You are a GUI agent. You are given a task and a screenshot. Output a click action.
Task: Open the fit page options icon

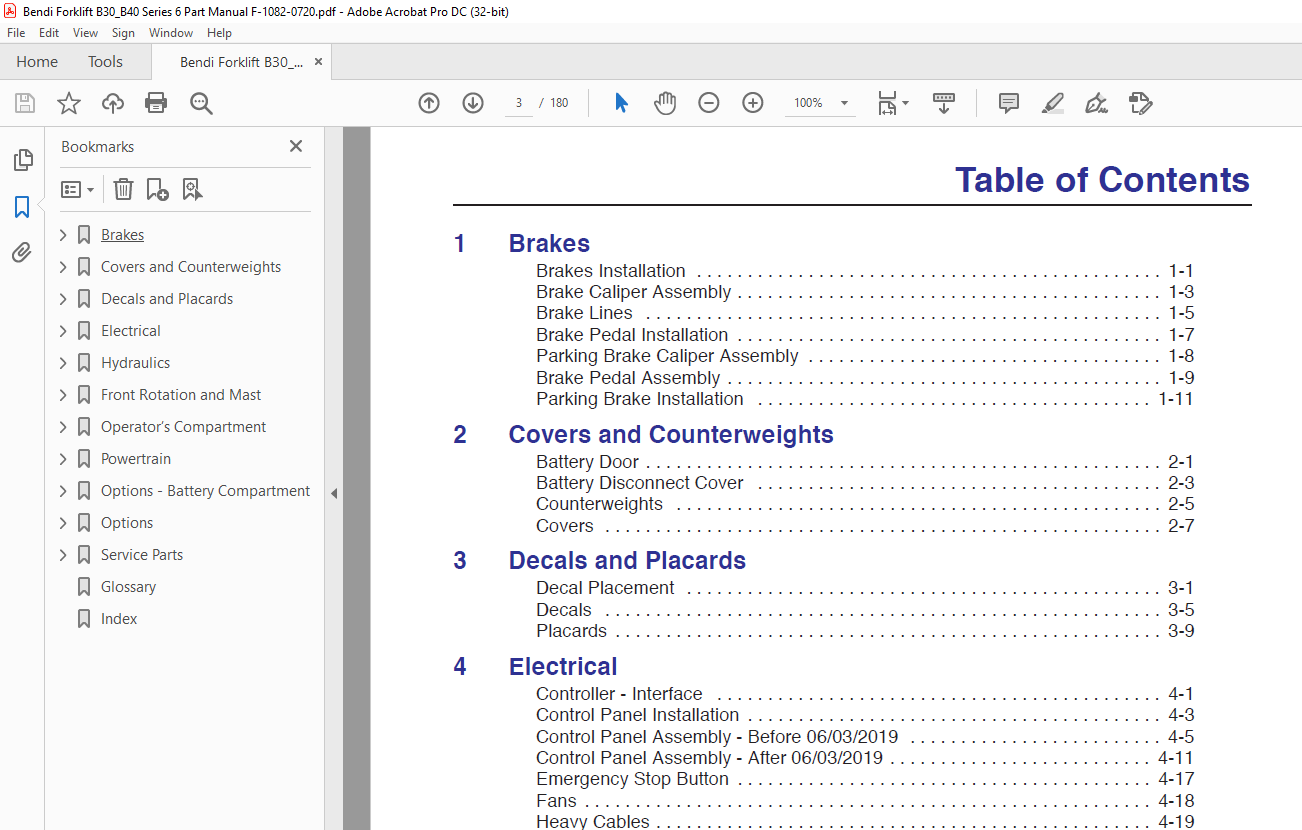click(x=892, y=103)
